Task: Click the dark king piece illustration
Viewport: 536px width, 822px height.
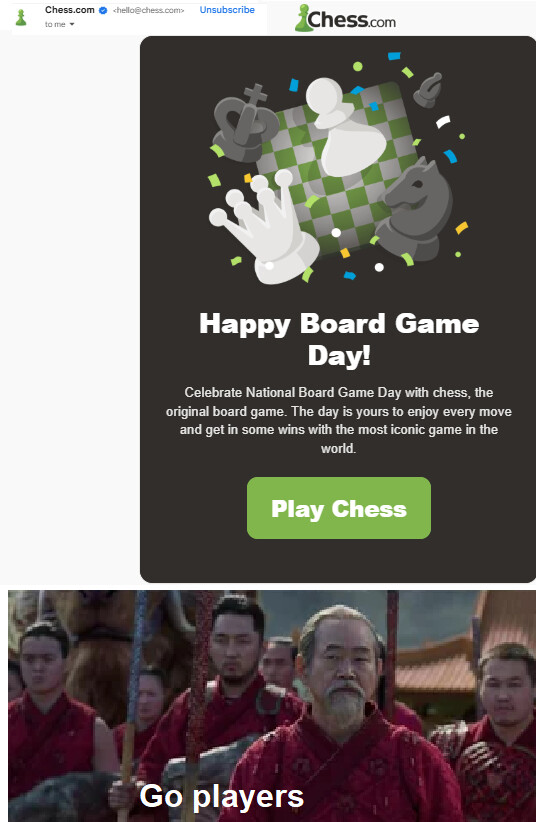Action: pyautogui.click(x=244, y=124)
